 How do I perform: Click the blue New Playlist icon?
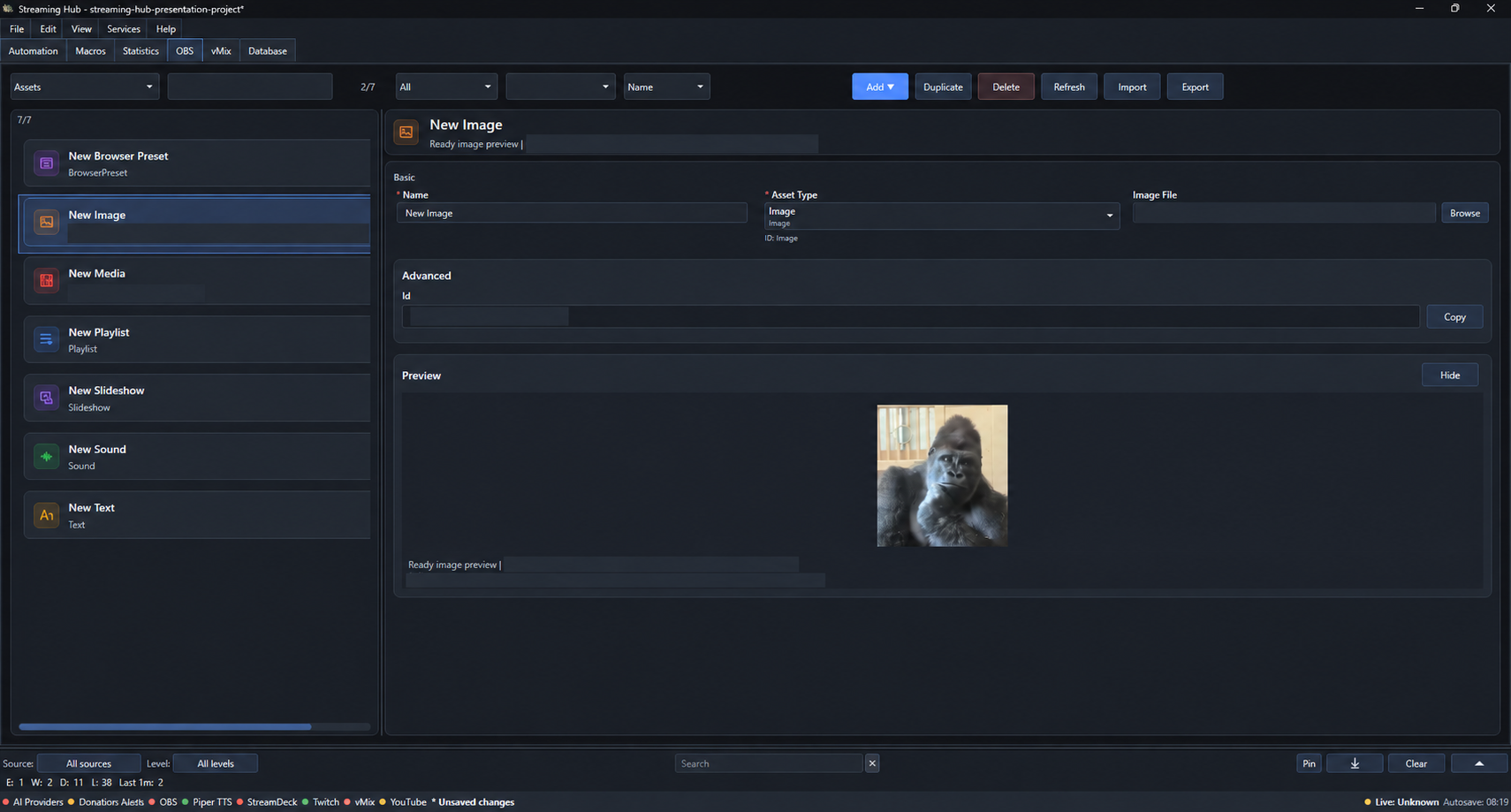47,339
